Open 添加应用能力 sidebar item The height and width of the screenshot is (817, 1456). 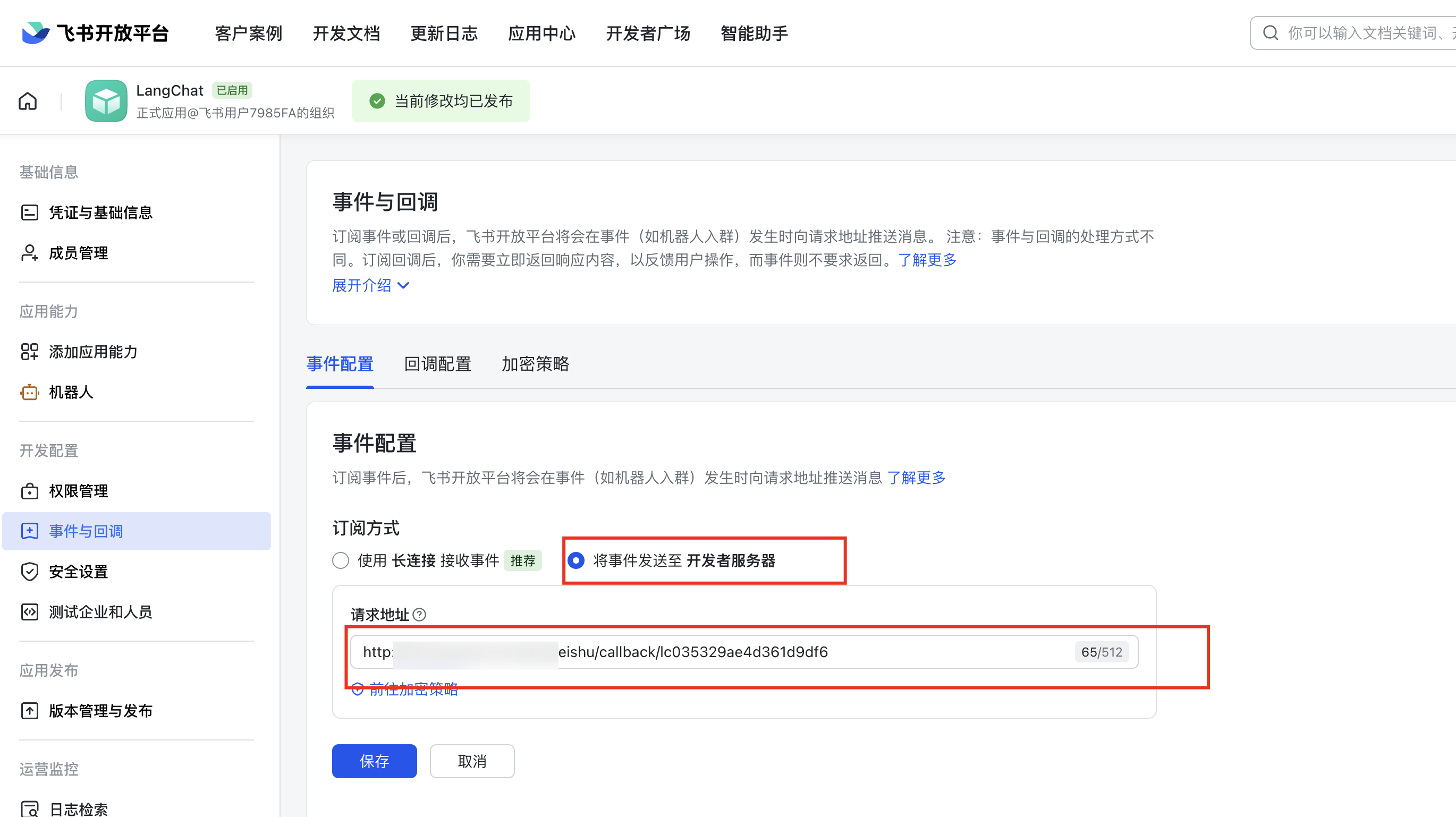[94, 352]
